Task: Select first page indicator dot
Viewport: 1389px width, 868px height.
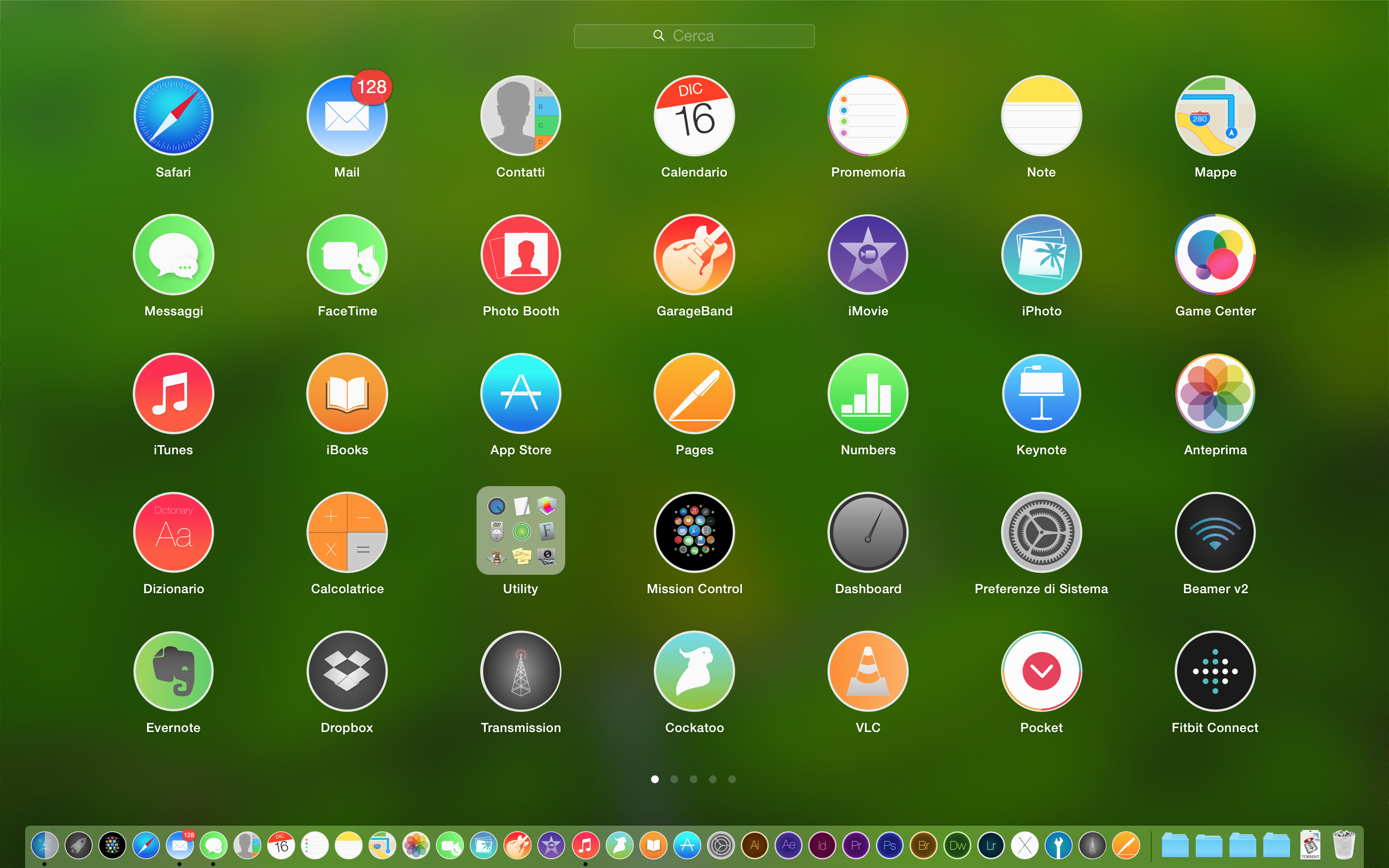Action: pyautogui.click(x=655, y=779)
